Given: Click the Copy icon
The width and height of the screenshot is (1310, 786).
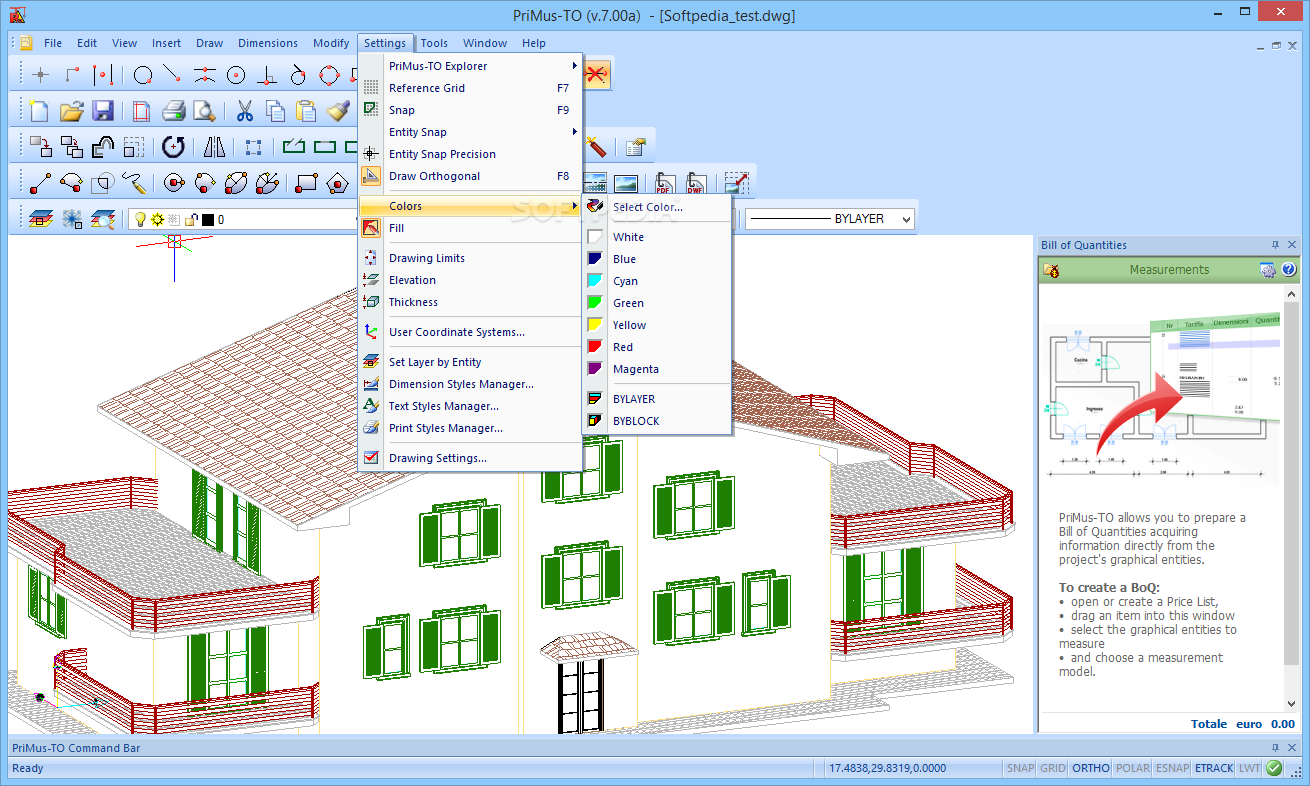Looking at the screenshot, I should click(x=275, y=110).
